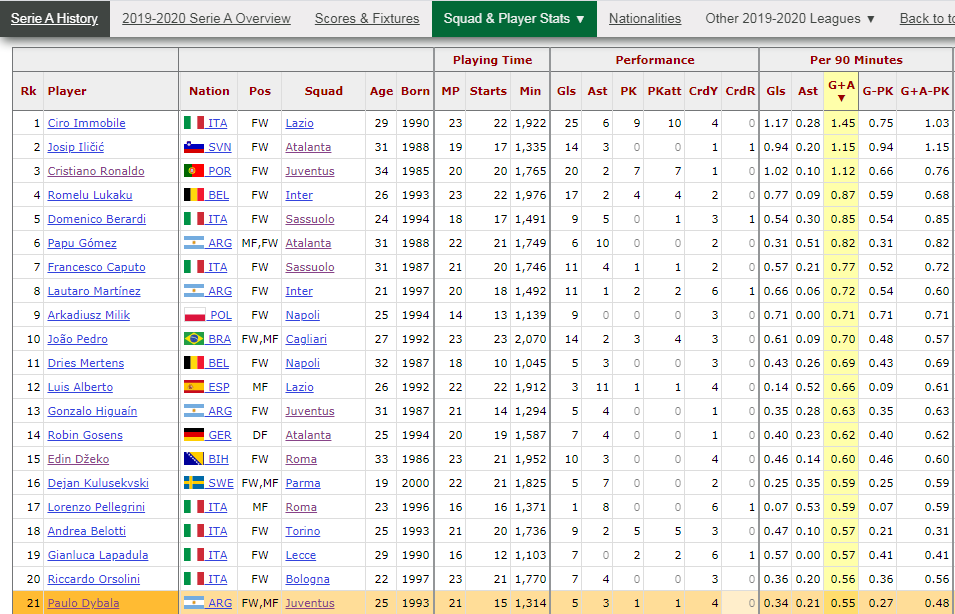Go to Scores & Fixtures tab
The image size is (955, 614).
coord(367,18)
